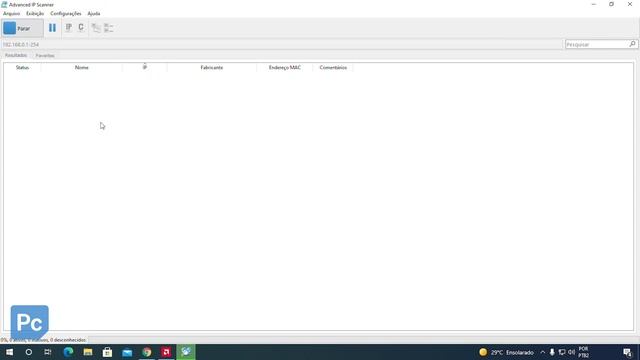
Task: Launch Microsoft Edge from taskbar
Action: coord(68,352)
